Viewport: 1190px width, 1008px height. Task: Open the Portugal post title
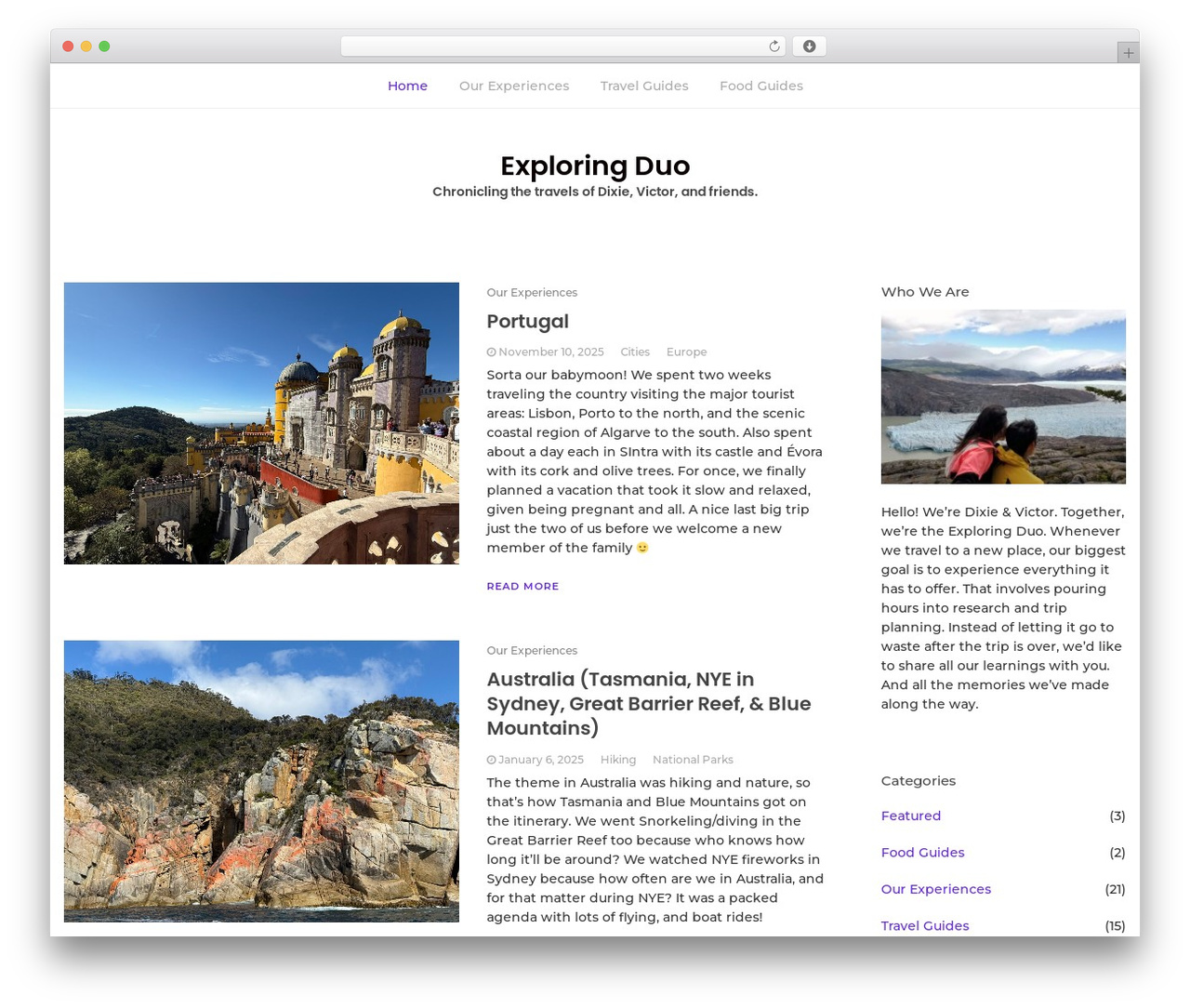527,321
